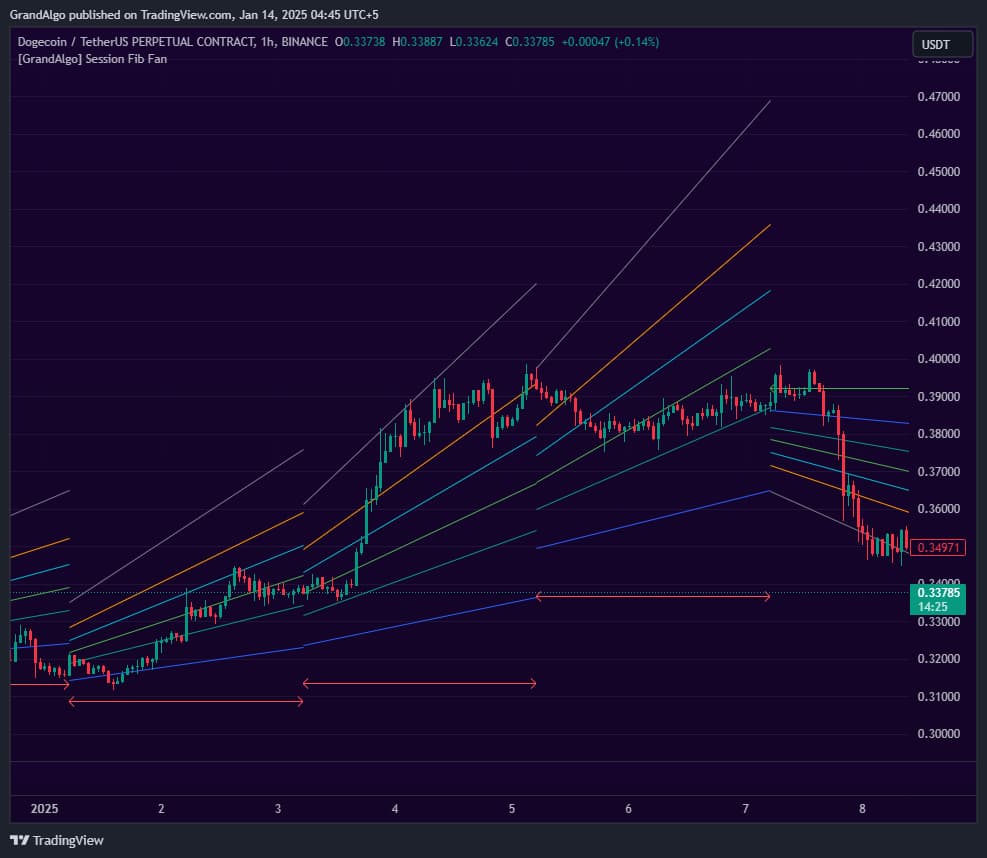Click the red 0.34971 price marker

pyautogui.click(x=938, y=547)
